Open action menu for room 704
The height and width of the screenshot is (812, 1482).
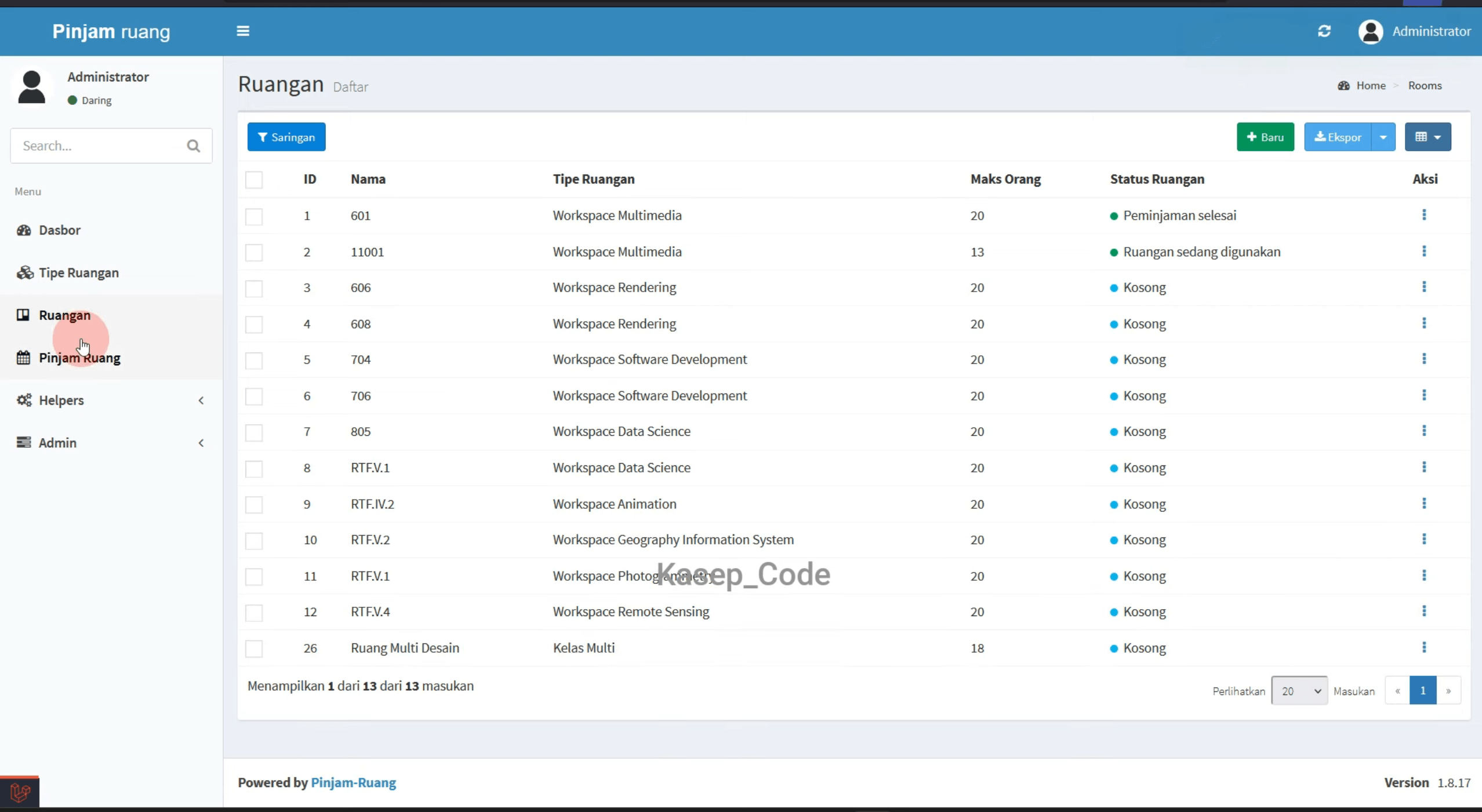(1424, 359)
